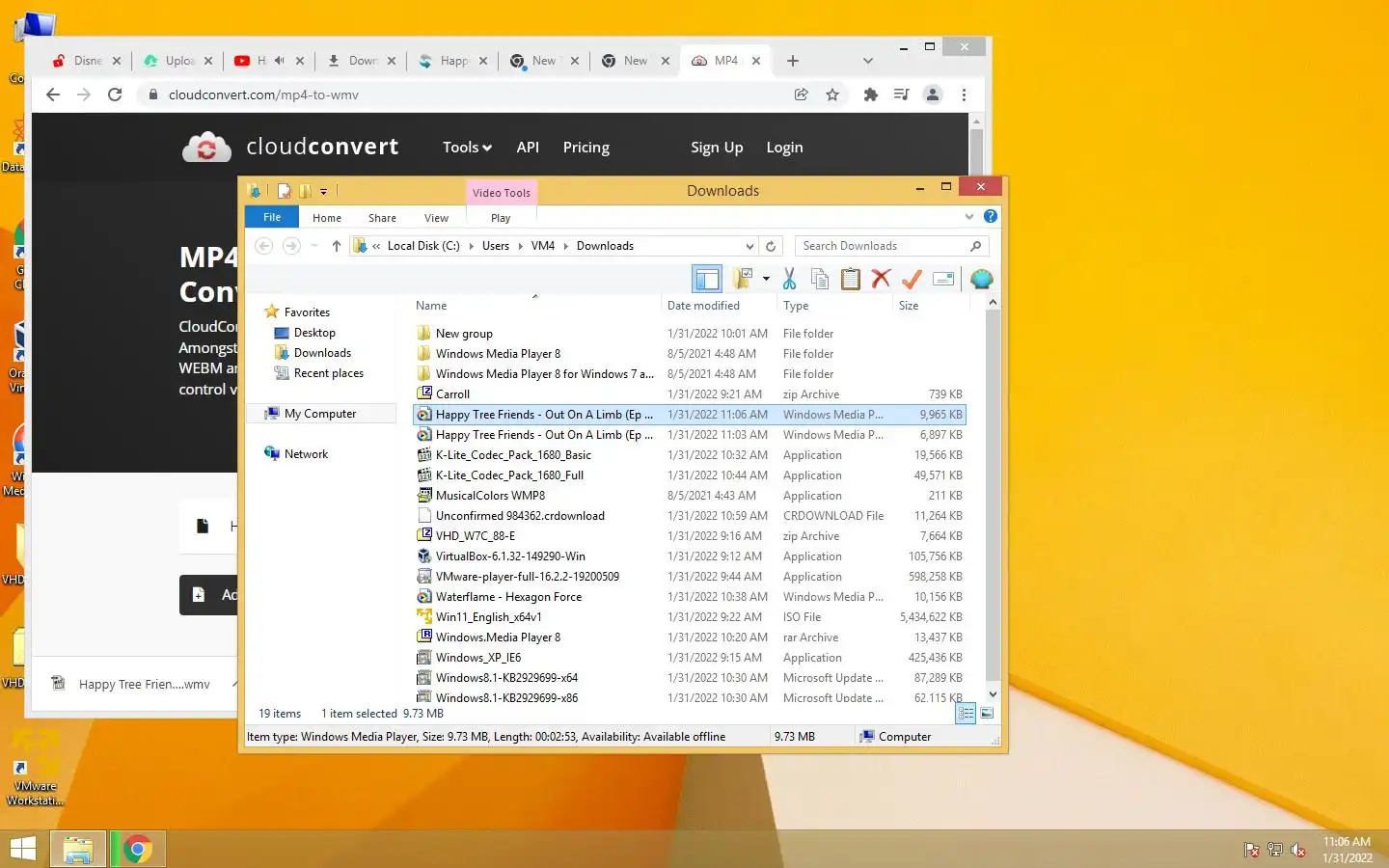Screen dimensions: 1389x868
Task: Select Network in navigation pane
Action: [x=306, y=454]
